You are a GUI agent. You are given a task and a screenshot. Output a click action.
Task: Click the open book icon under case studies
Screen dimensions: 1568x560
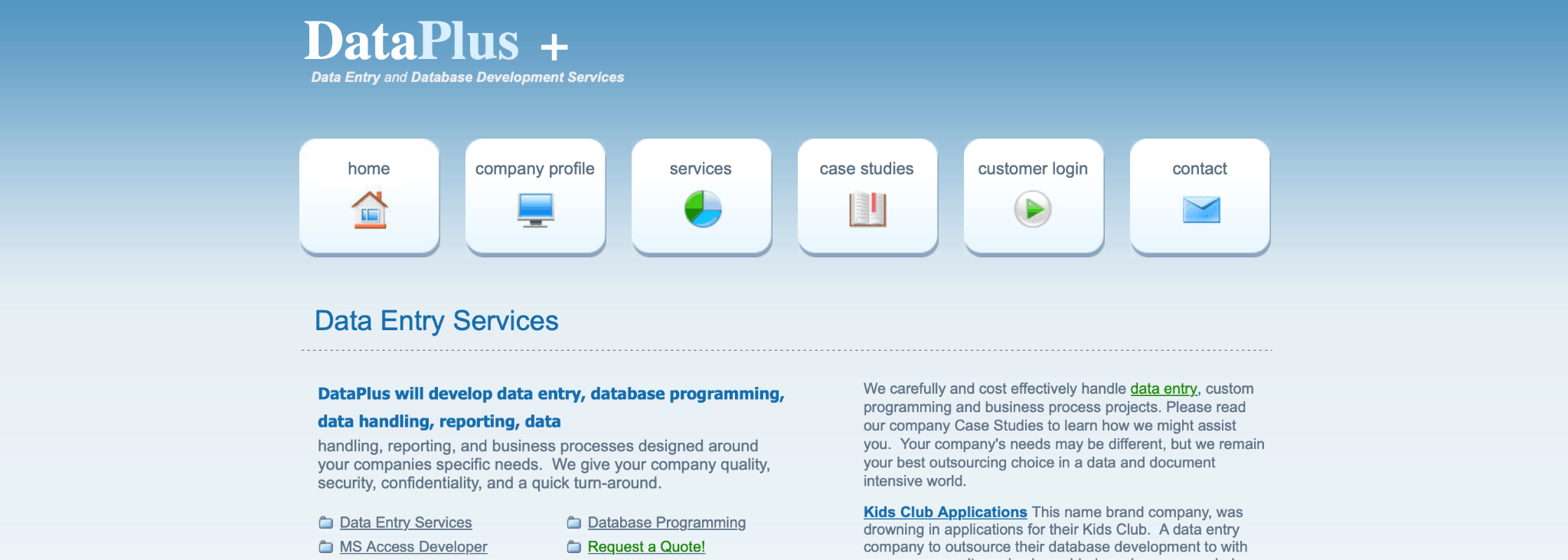point(867,209)
